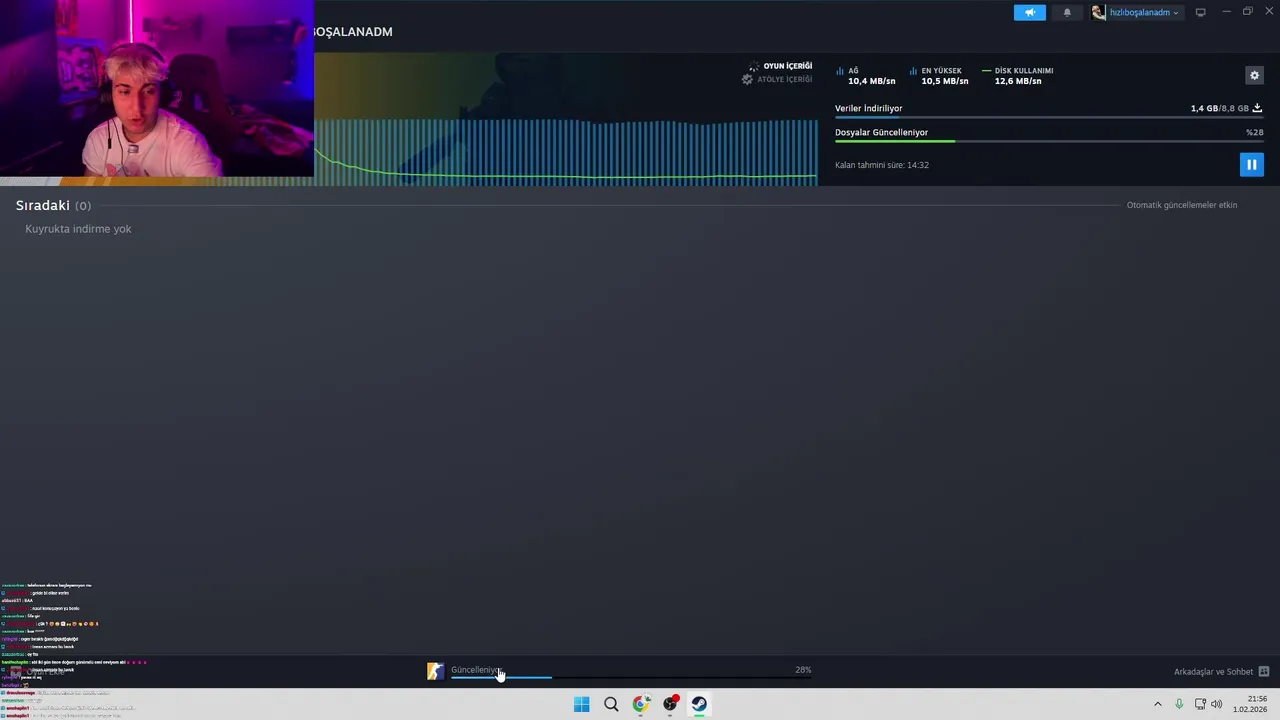Open taskbar clock showing 21:56
Viewport: 1280px width, 720px height.
coord(1250,704)
